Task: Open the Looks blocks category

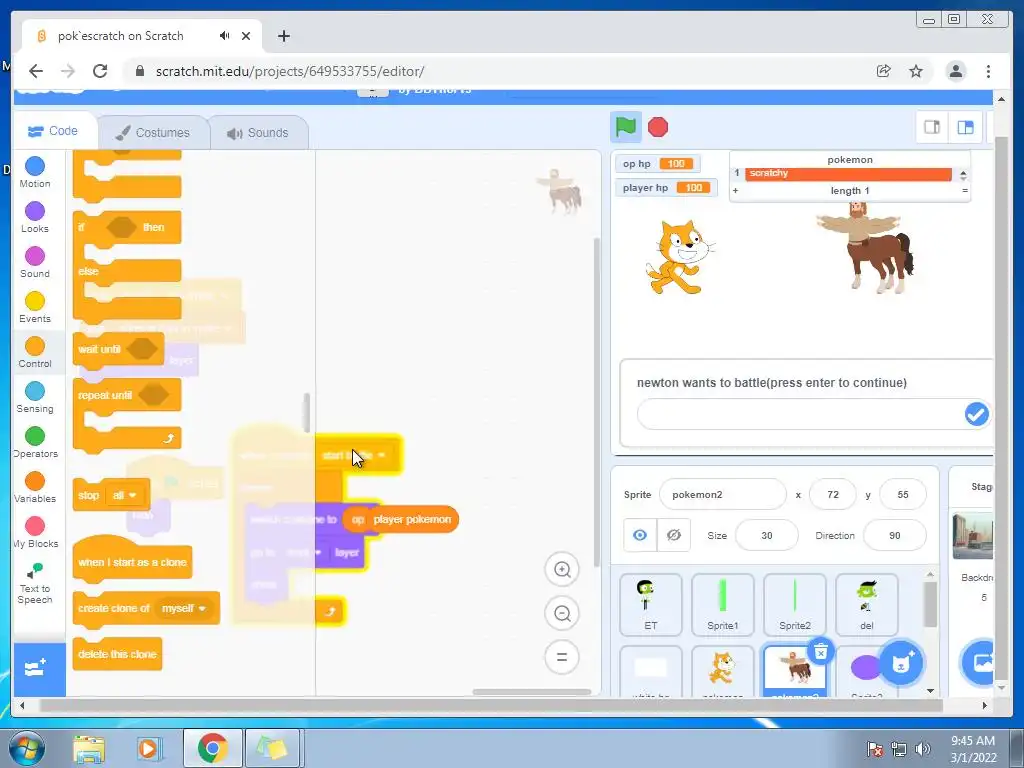Action: pos(35,217)
